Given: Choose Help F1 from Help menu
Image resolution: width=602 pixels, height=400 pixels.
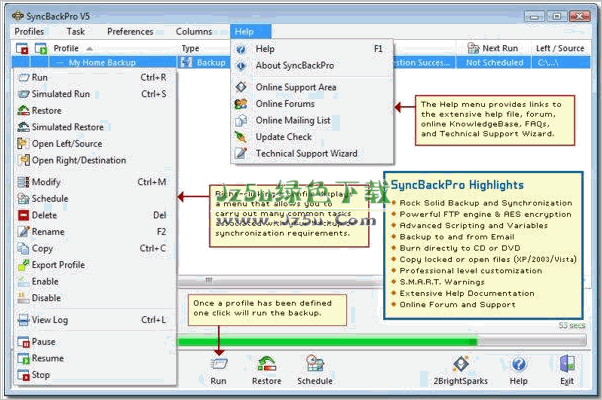Looking at the screenshot, I should (x=313, y=49).
